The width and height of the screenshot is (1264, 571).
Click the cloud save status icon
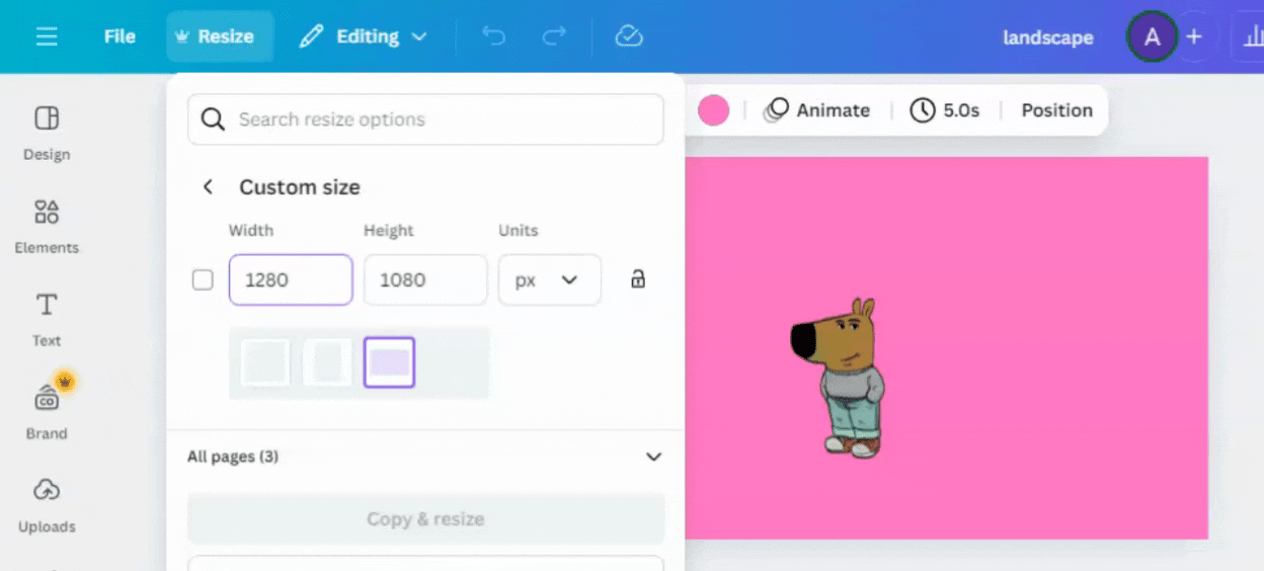click(x=628, y=37)
